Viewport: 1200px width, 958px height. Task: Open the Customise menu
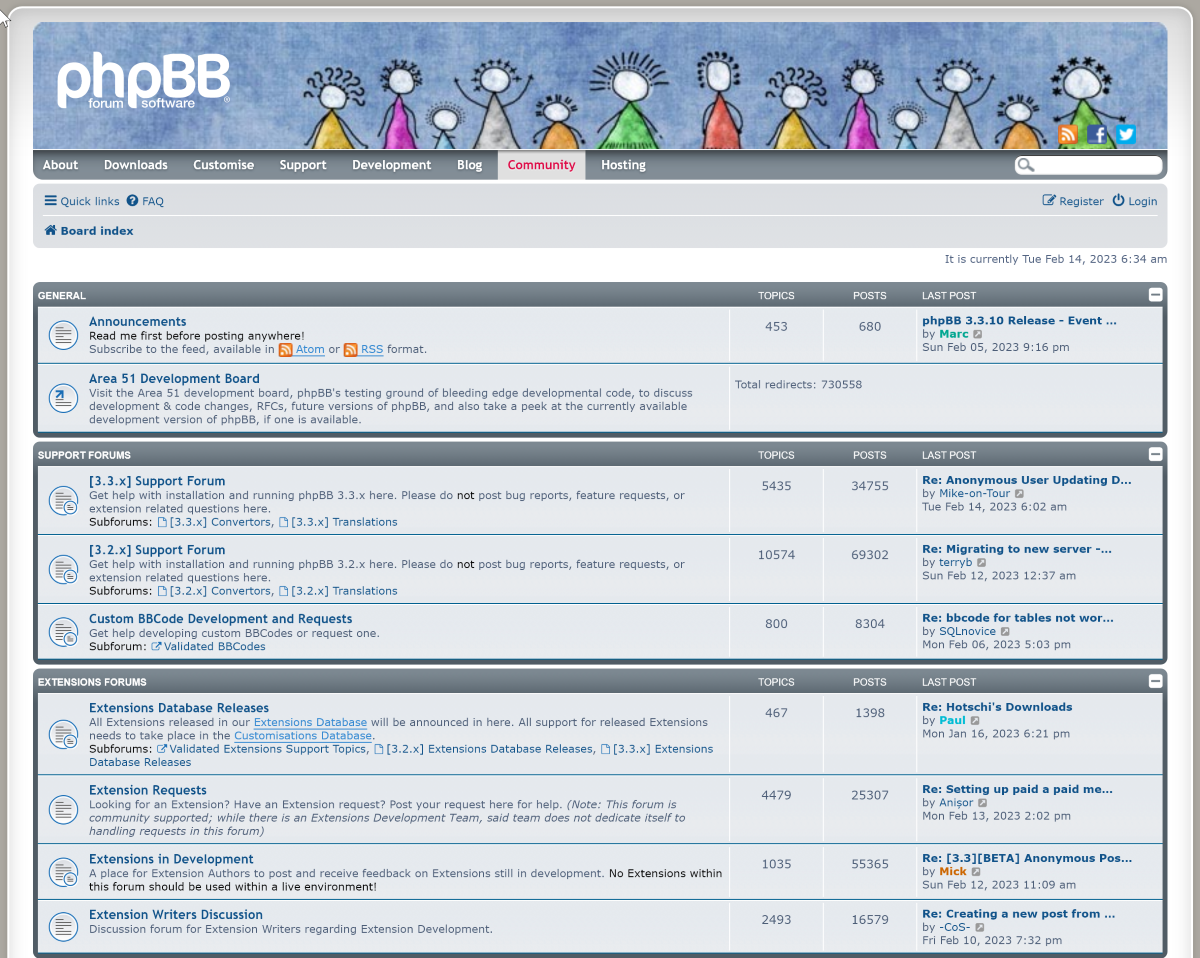point(223,165)
